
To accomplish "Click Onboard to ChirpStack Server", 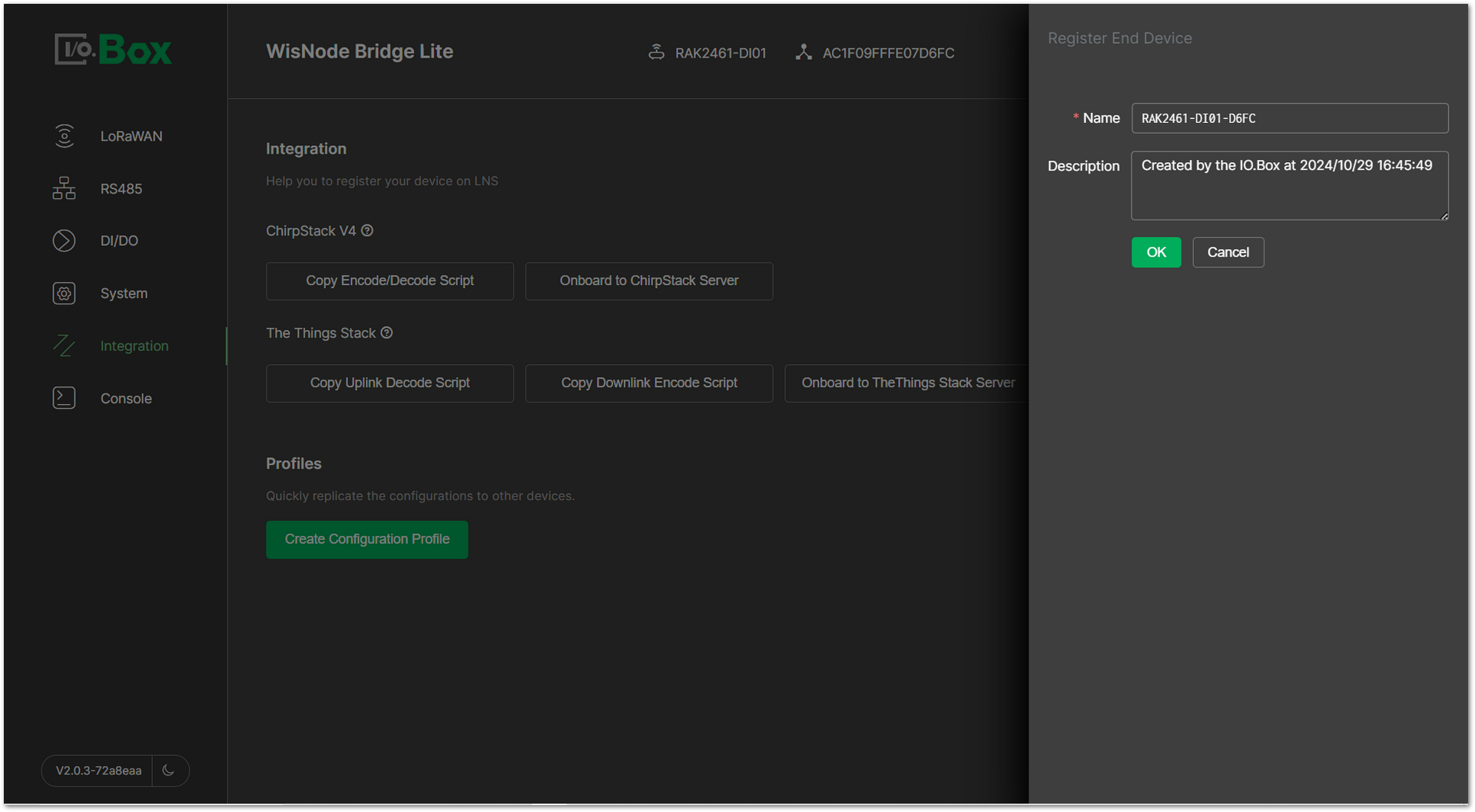I will pyautogui.click(x=649, y=281).
